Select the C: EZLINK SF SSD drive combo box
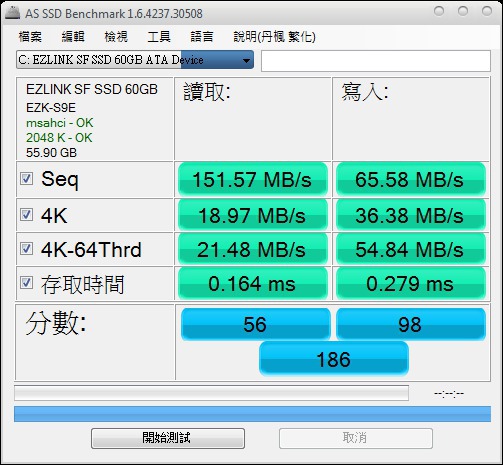 [135, 60]
